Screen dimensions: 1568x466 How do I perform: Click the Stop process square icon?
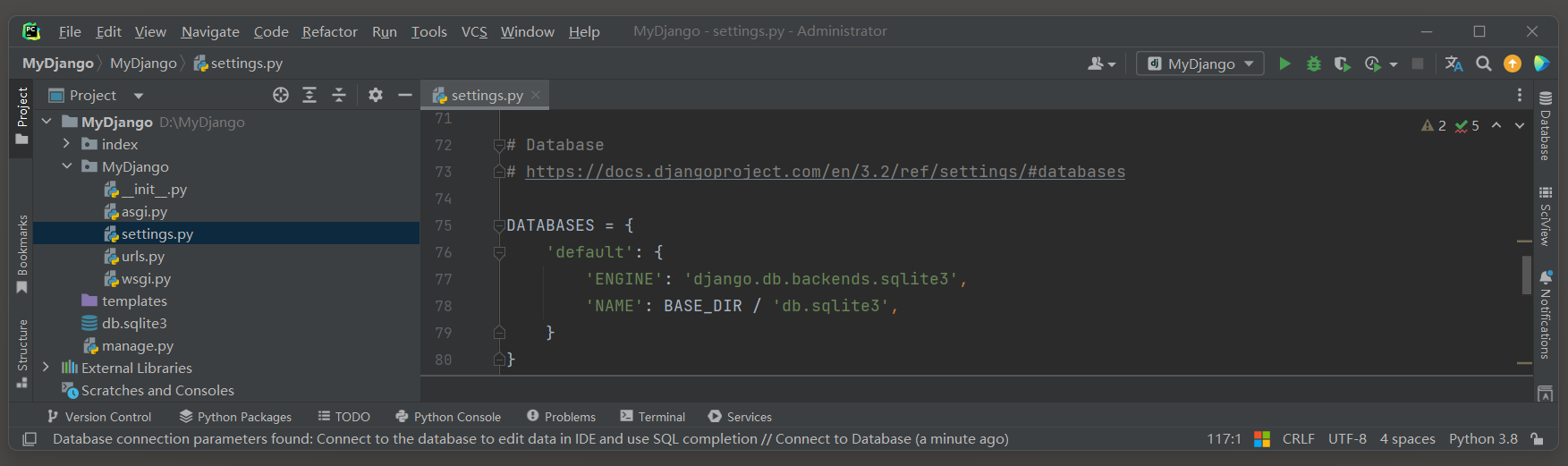click(1418, 64)
